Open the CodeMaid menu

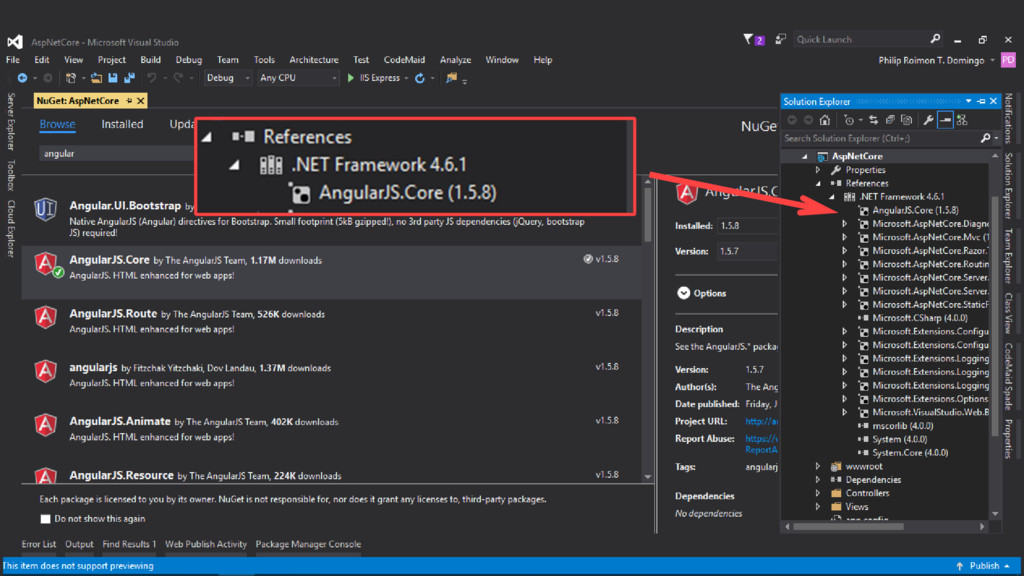(404, 59)
